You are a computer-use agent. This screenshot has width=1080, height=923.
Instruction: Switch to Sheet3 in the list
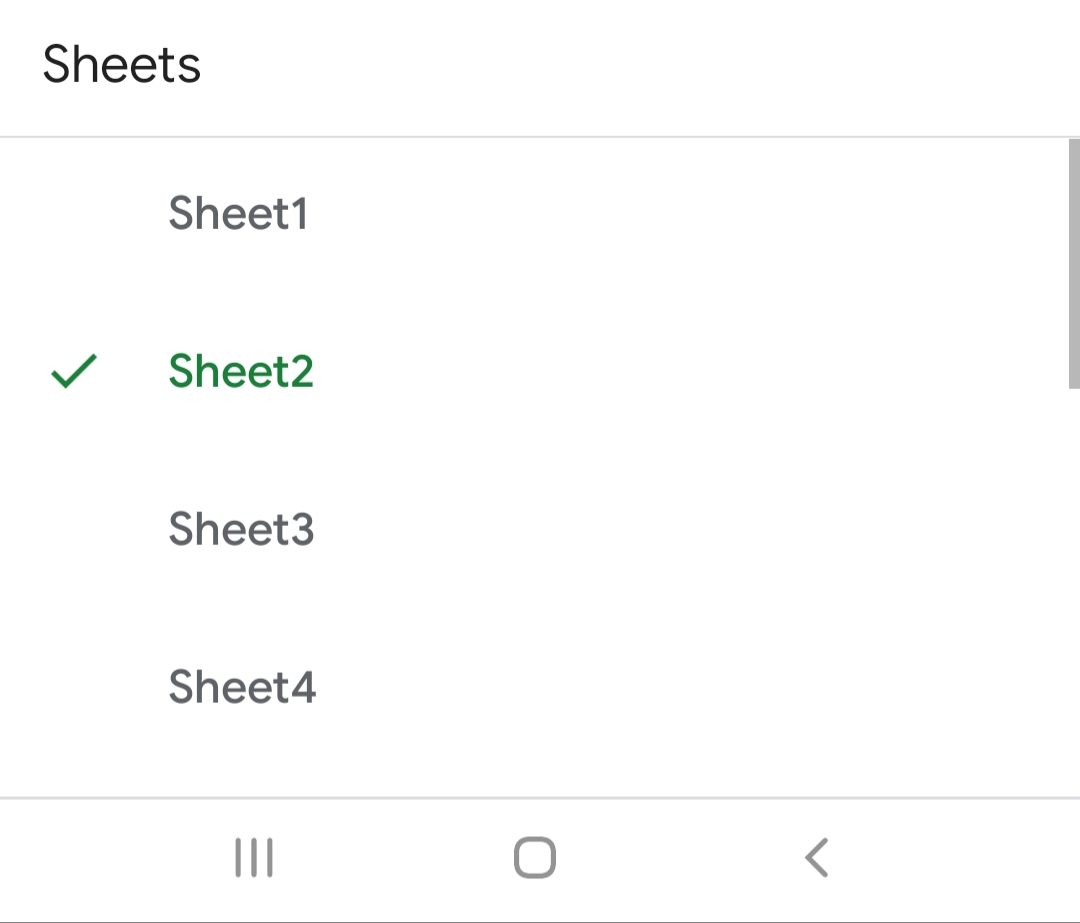pos(241,529)
